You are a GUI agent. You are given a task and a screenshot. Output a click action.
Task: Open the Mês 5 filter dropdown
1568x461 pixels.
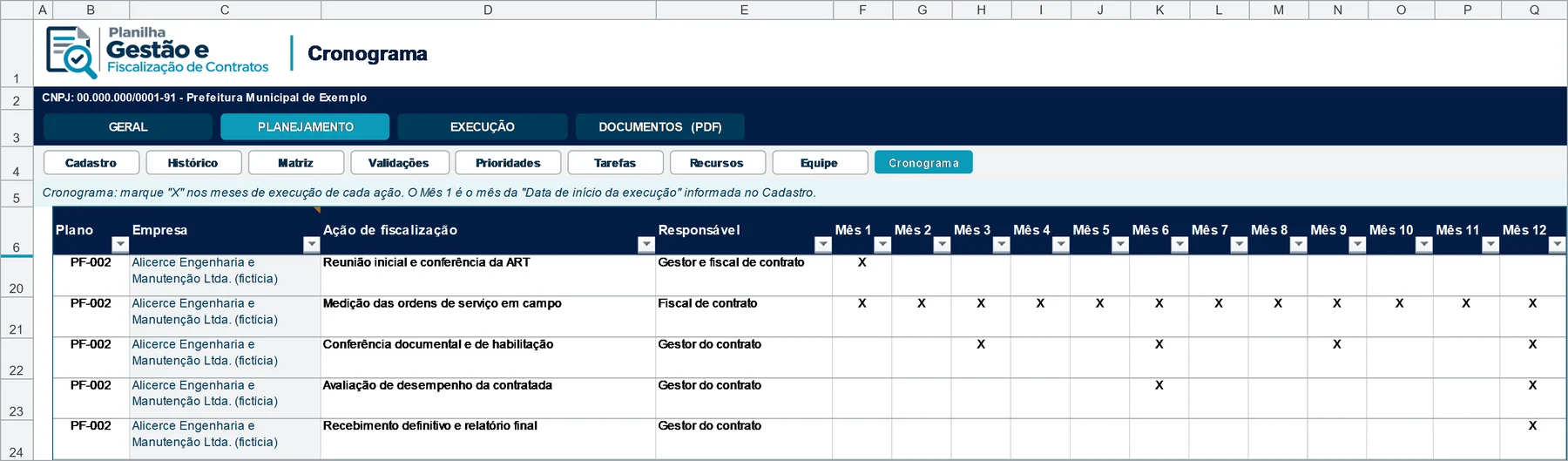(1120, 245)
